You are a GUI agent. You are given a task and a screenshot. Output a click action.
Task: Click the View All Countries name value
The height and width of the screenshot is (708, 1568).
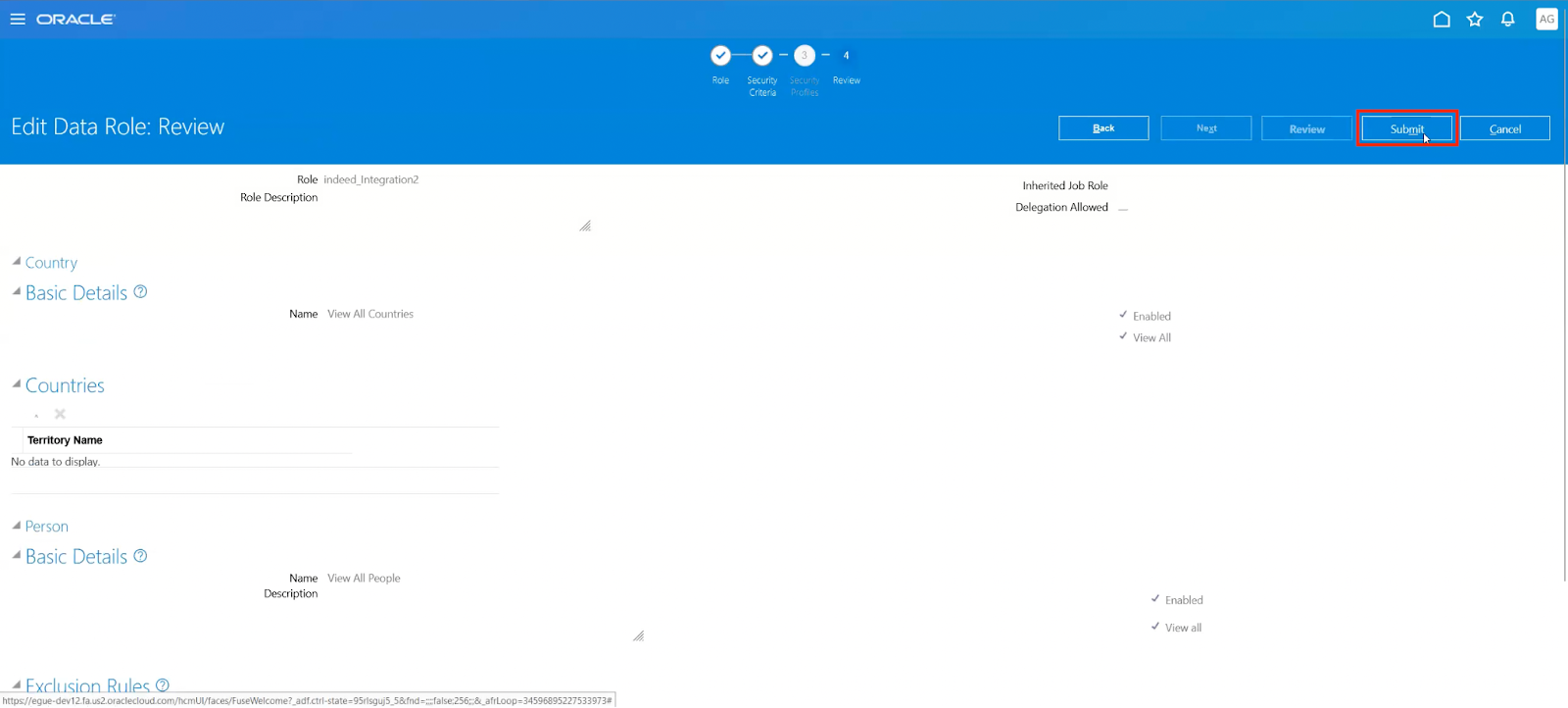[x=370, y=314]
